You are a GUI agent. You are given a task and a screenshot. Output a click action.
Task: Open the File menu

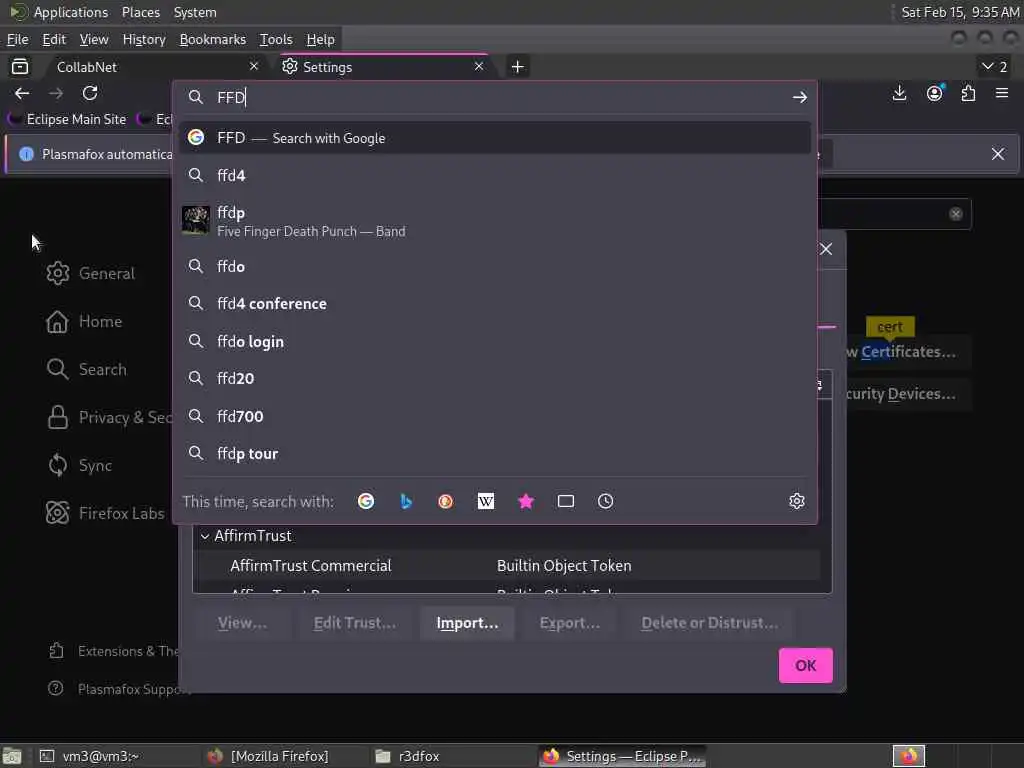pos(18,40)
